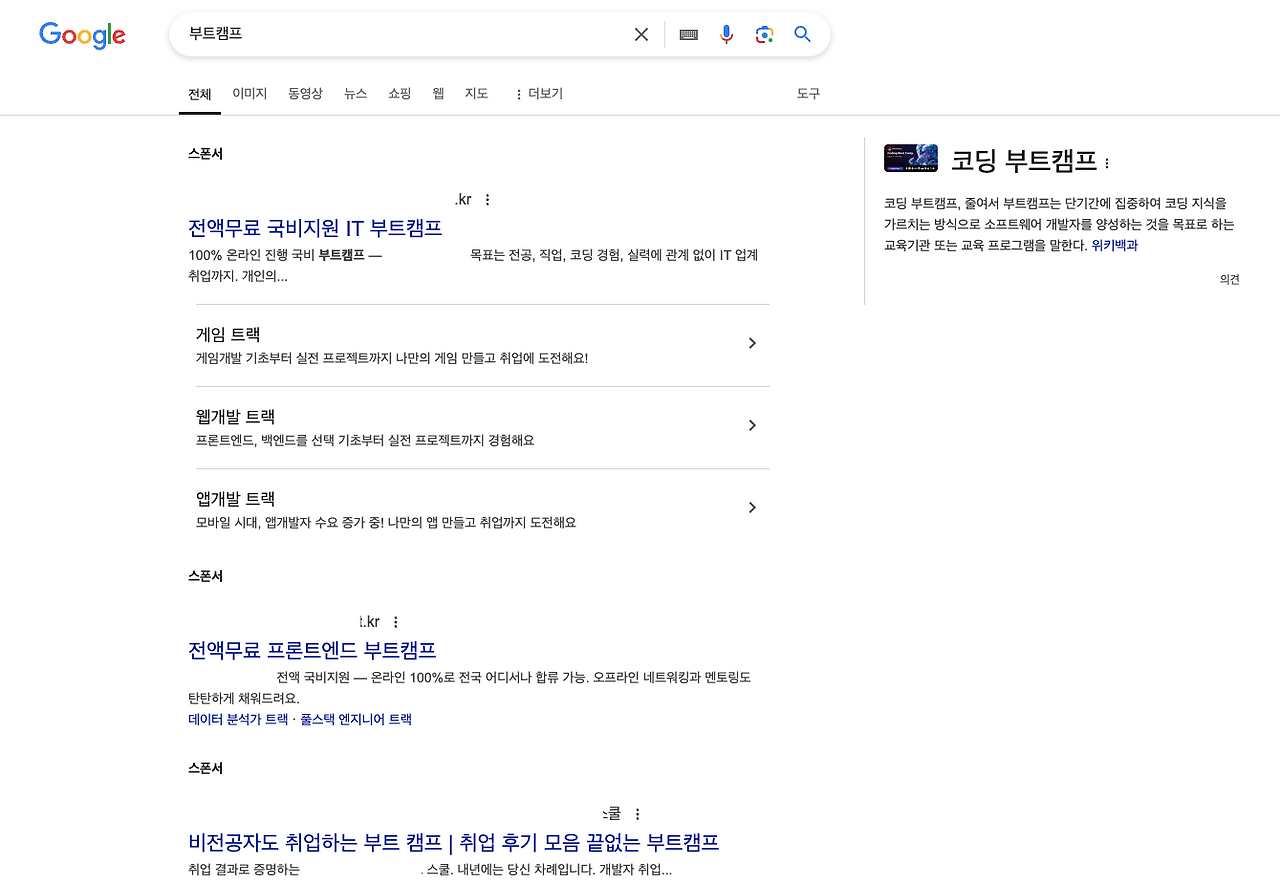Clear the search query with the X icon

[x=640, y=33]
